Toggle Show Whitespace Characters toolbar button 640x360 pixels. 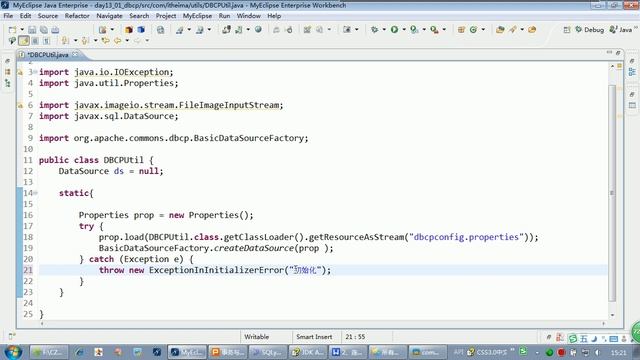click(47, 41)
